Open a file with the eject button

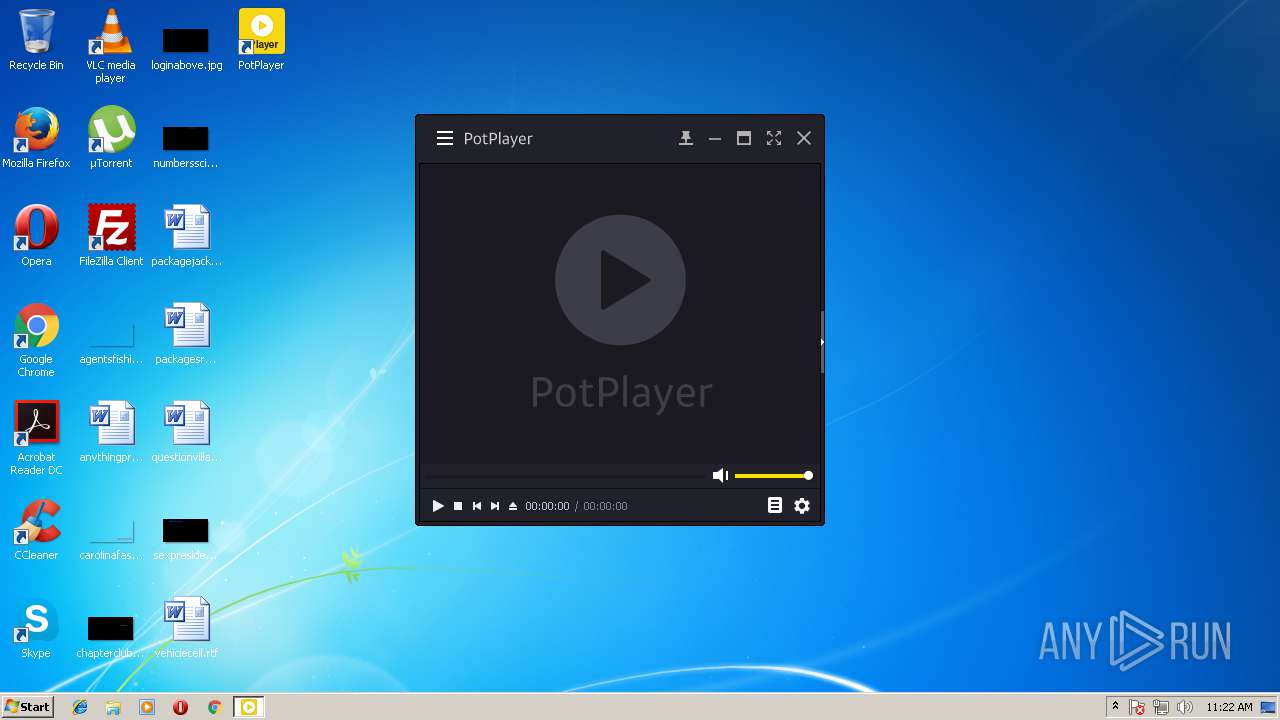coord(513,506)
